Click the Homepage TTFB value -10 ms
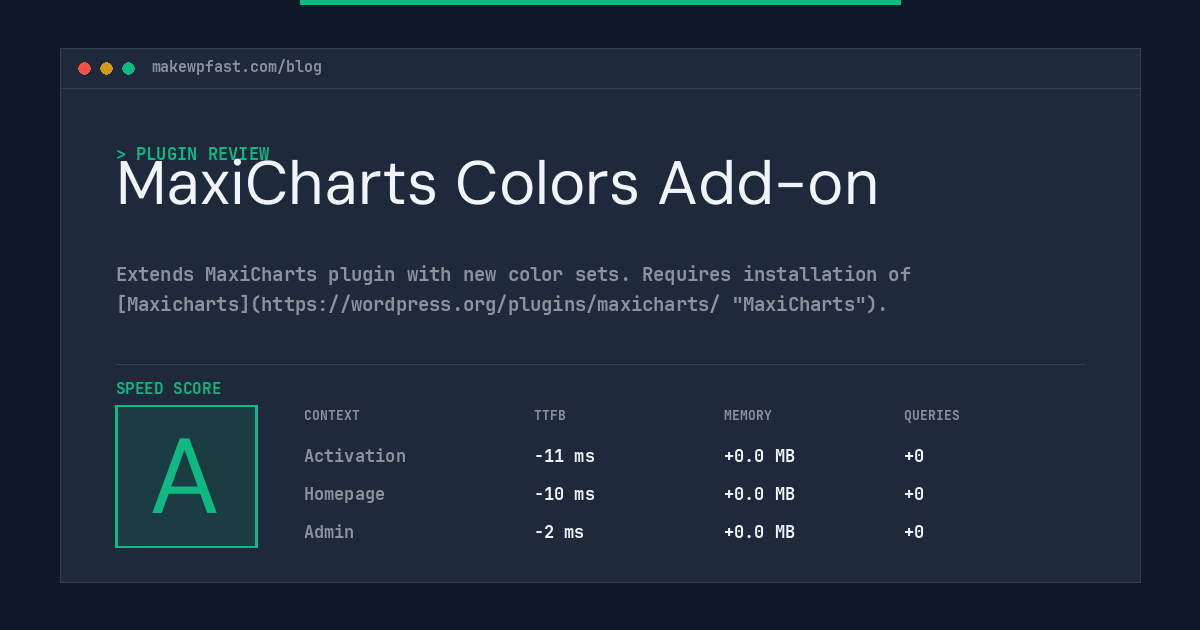Screen dimensions: 1200x630 564,494
